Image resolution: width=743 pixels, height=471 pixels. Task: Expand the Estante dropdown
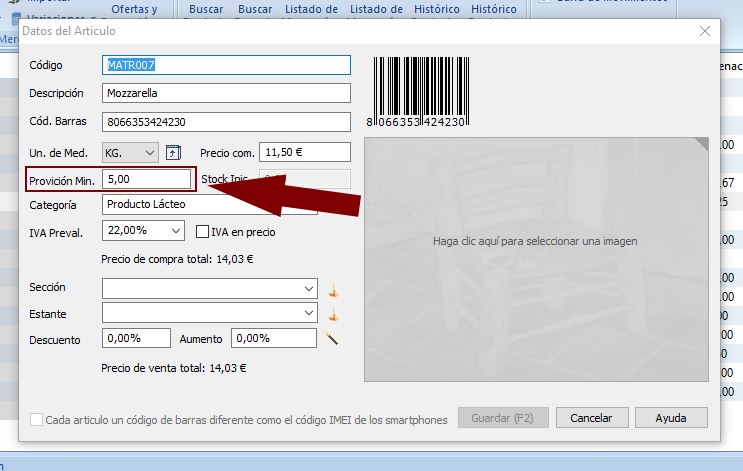point(309,313)
